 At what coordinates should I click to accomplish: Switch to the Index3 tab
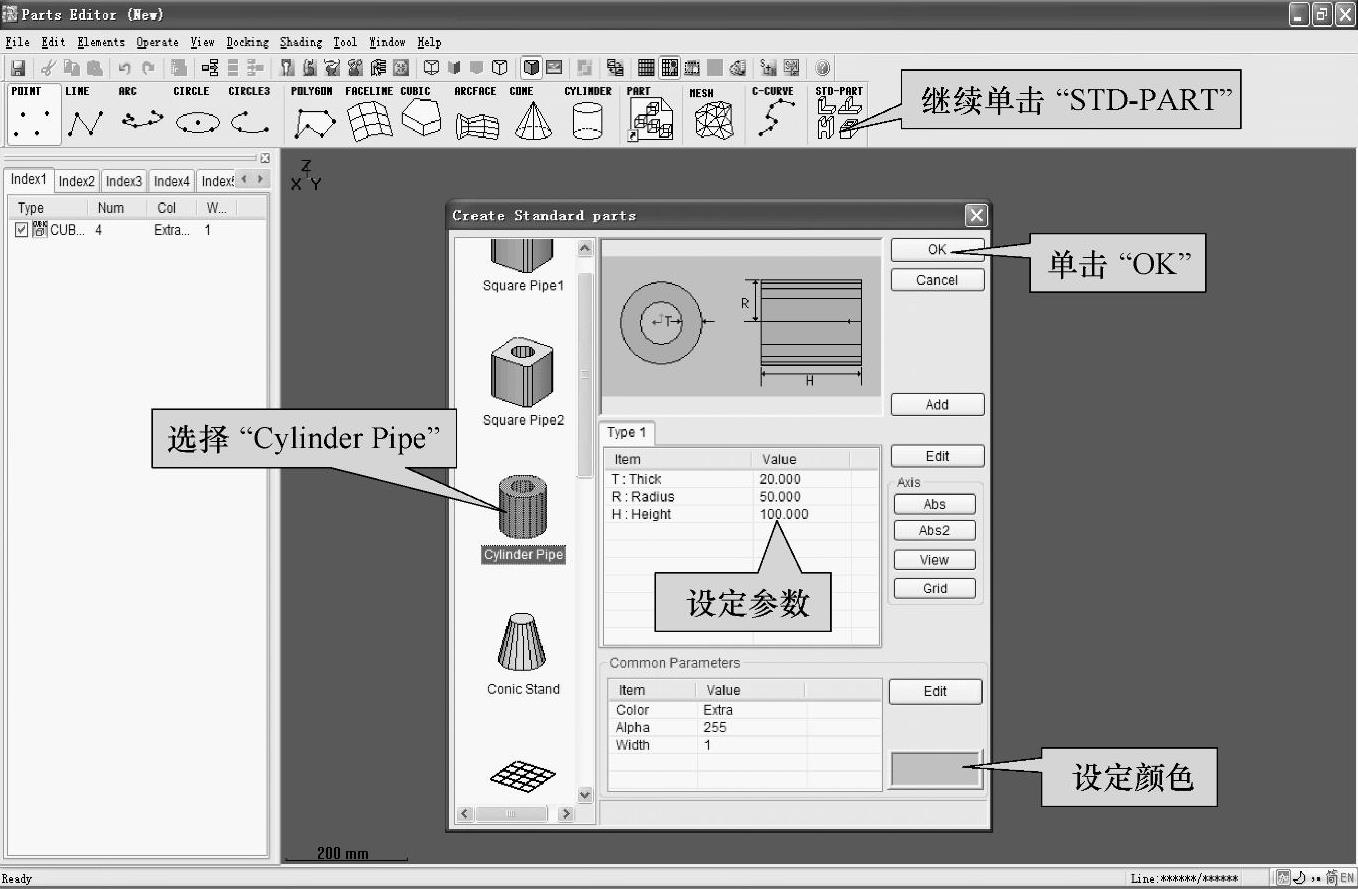(x=124, y=181)
